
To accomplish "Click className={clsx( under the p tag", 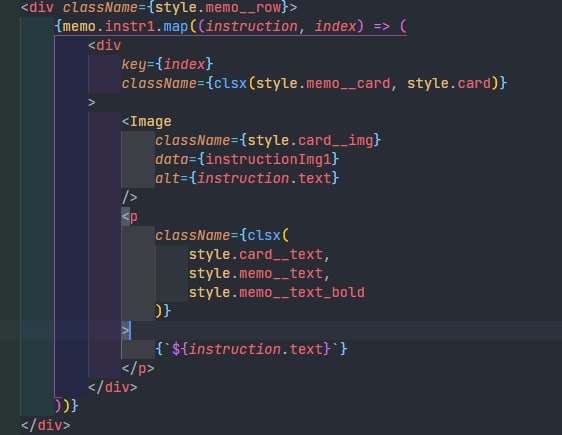I will [x=222, y=235].
